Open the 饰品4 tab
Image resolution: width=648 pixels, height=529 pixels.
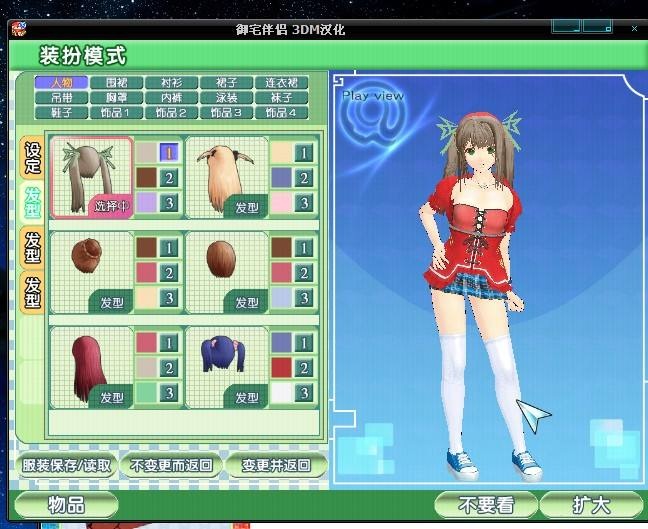pyautogui.click(x=281, y=112)
